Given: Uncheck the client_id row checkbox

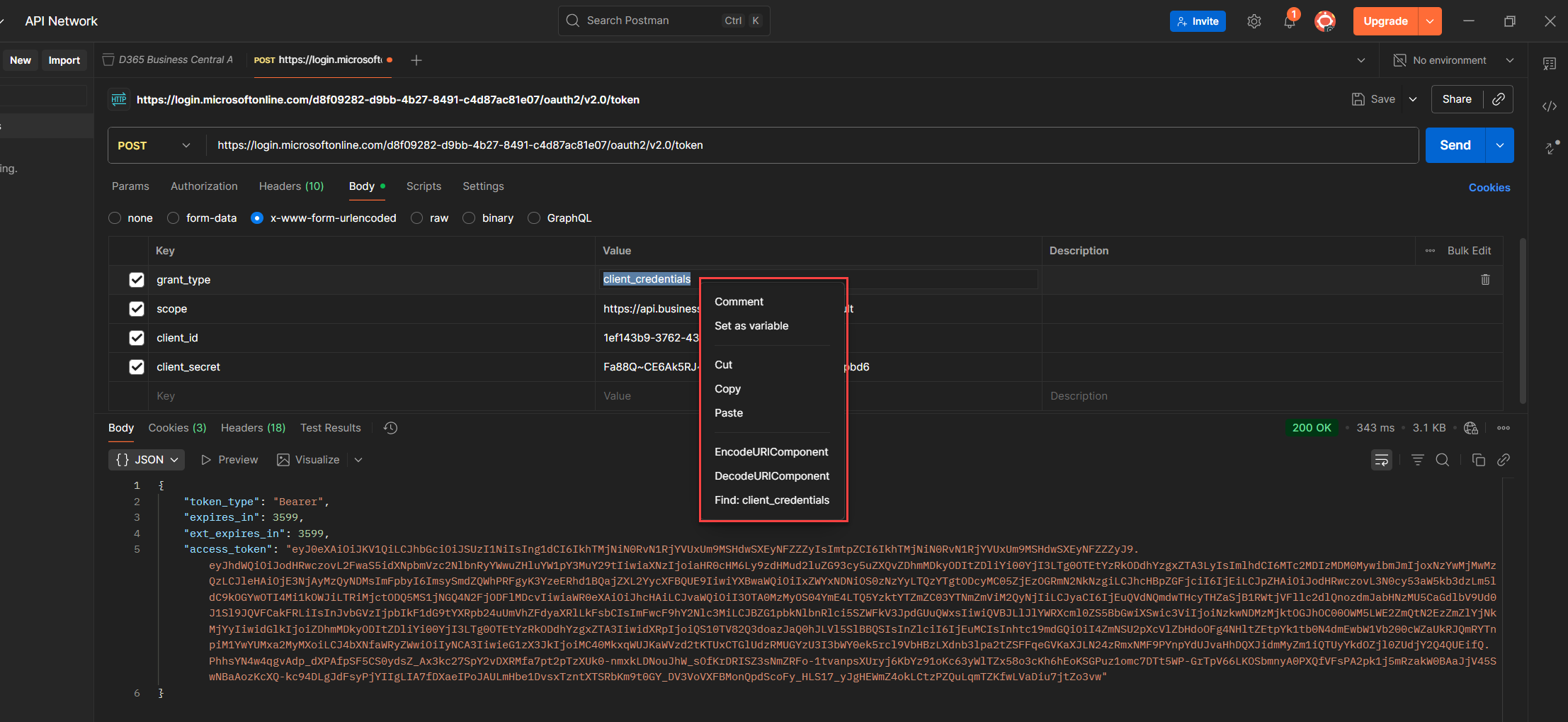Looking at the screenshot, I should (137, 338).
